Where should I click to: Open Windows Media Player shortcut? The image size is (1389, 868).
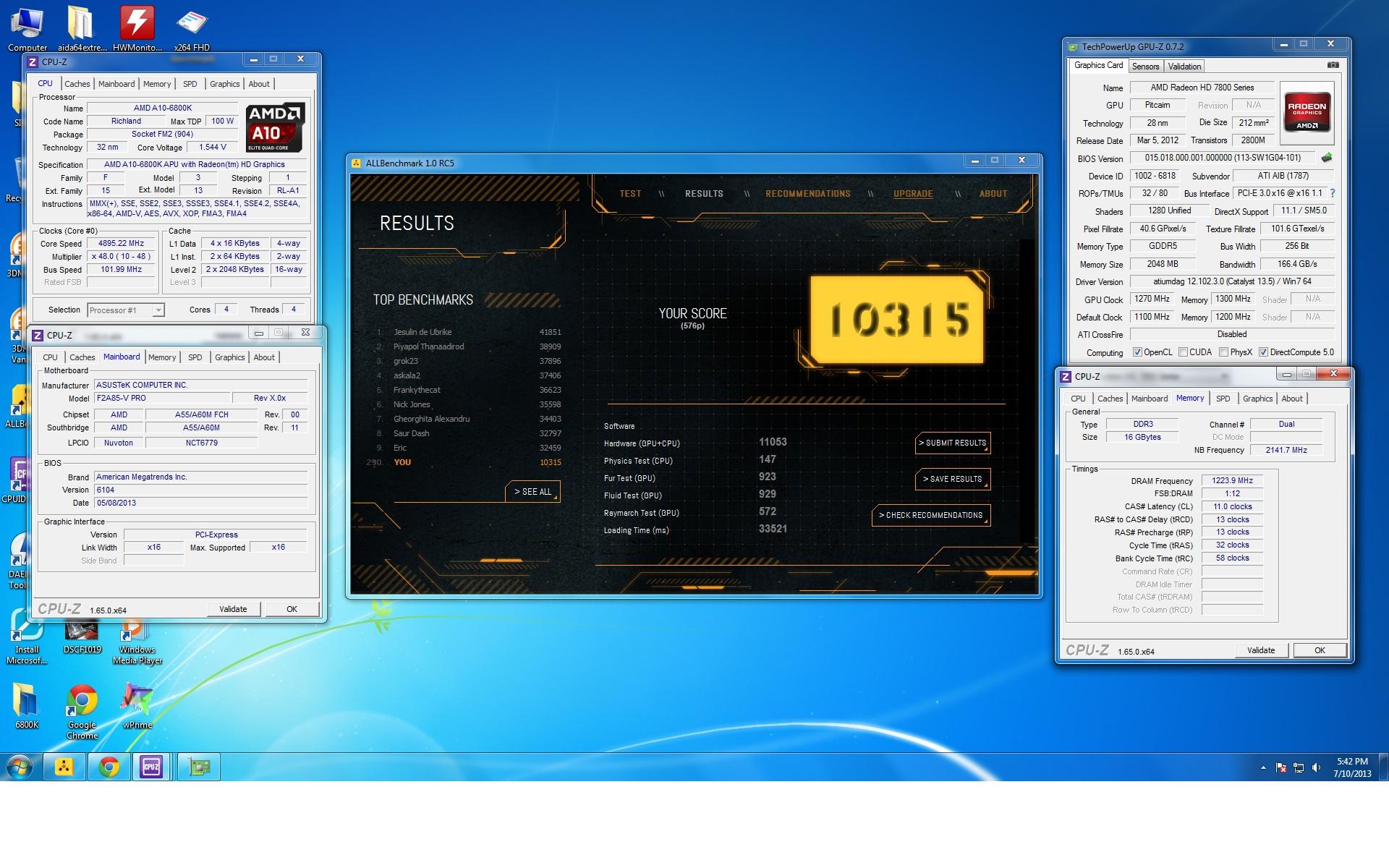coord(137,642)
